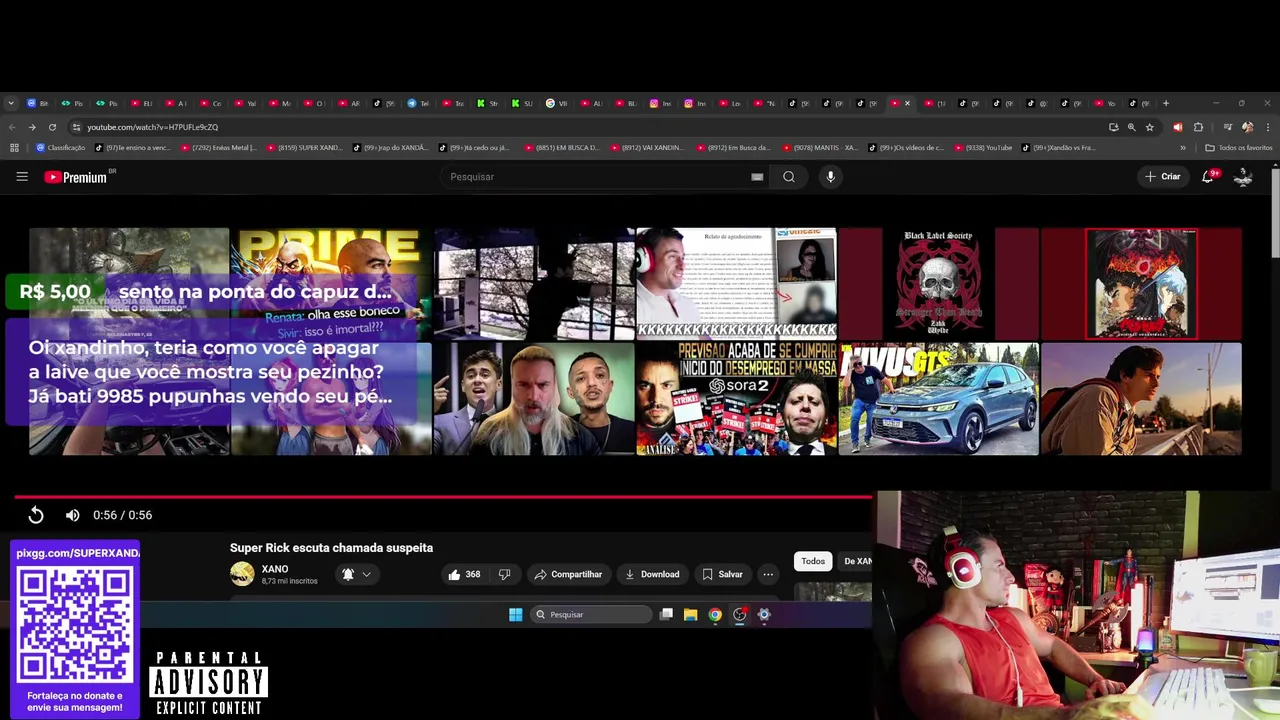The height and width of the screenshot is (720, 1280).
Task: Select the Todos filter chip
Action: pos(813,561)
